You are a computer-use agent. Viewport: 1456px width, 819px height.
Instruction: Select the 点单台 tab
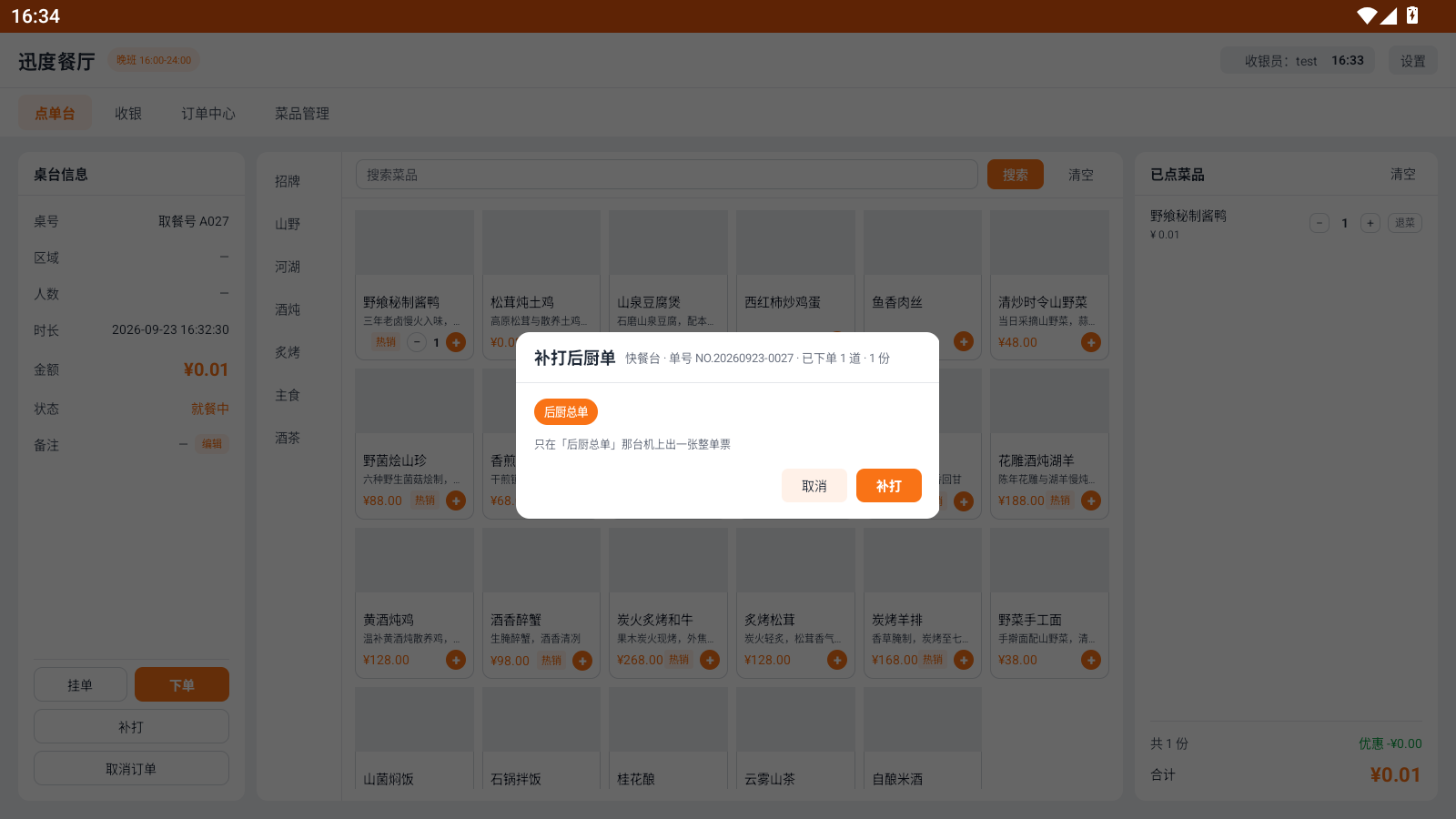click(56, 113)
